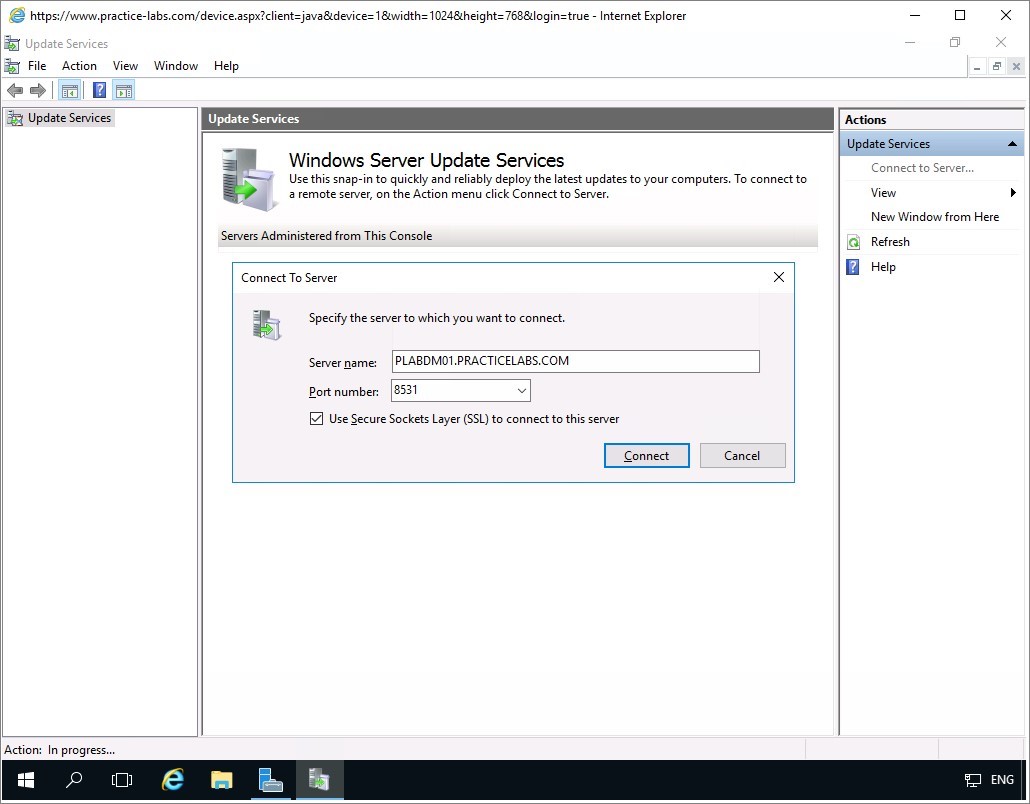Click the Connect button
This screenshot has width=1030, height=804.
[646, 456]
